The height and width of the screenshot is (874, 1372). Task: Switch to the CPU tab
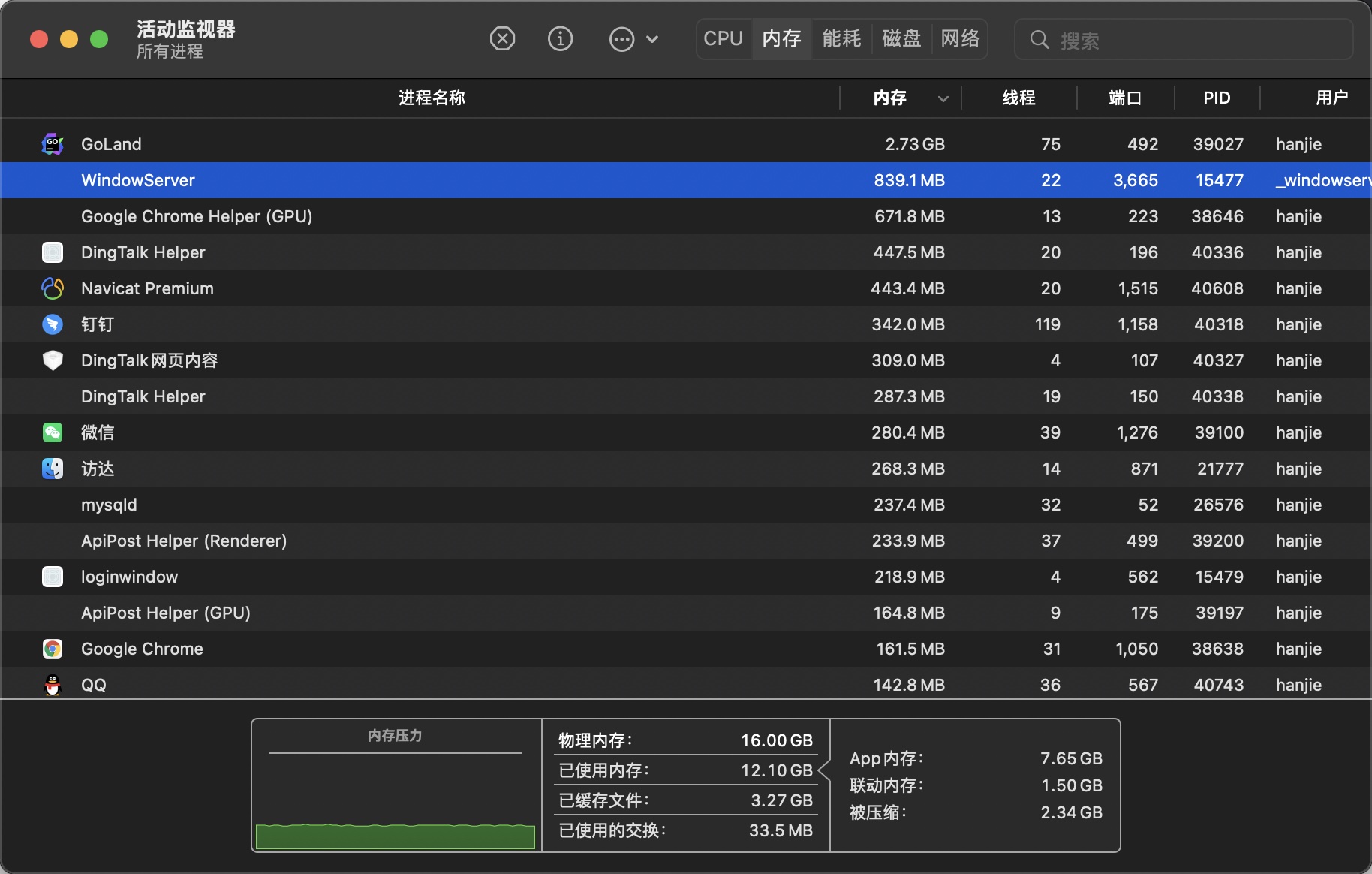pos(723,38)
